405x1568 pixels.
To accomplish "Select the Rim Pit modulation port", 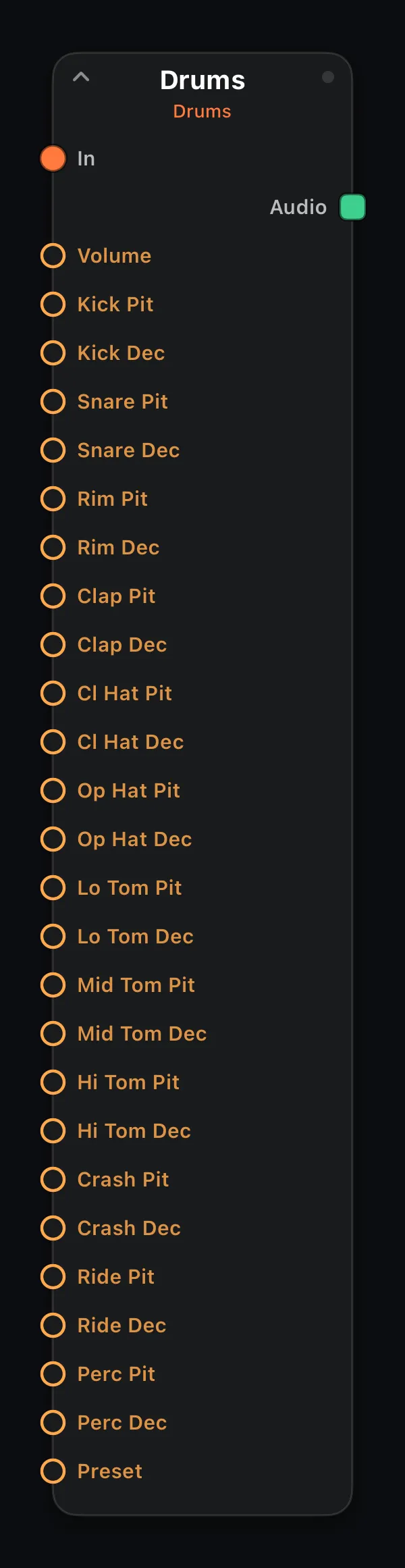I will pos(53,499).
